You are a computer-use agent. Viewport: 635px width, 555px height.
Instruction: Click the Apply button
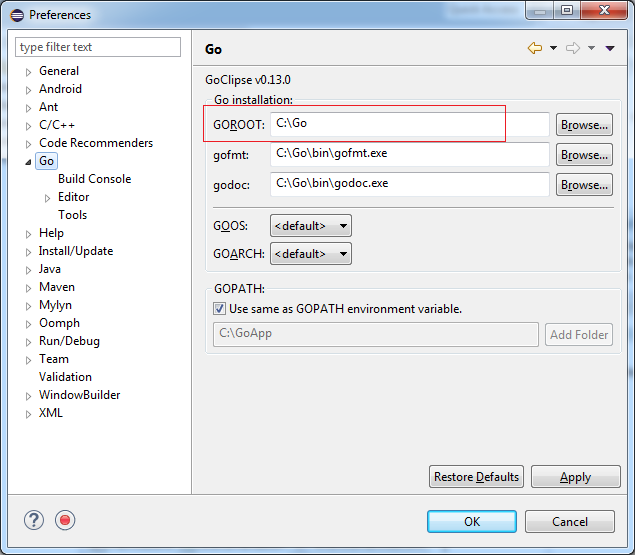(x=575, y=477)
